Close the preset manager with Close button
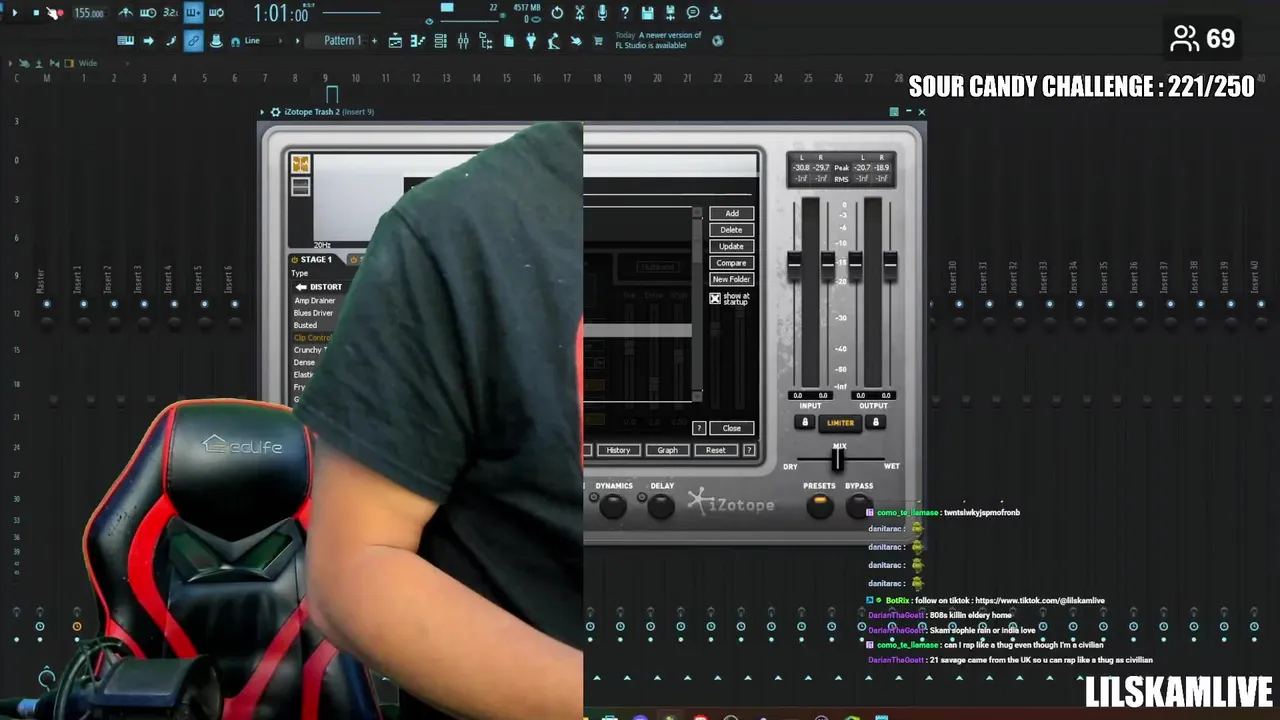 pos(732,428)
